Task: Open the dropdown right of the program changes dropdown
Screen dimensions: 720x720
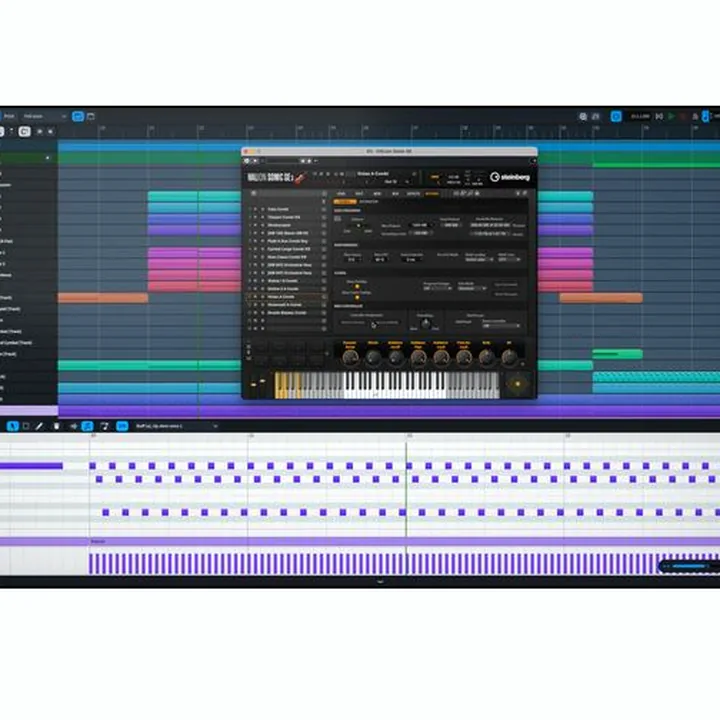Action: (x=472, y=288)
